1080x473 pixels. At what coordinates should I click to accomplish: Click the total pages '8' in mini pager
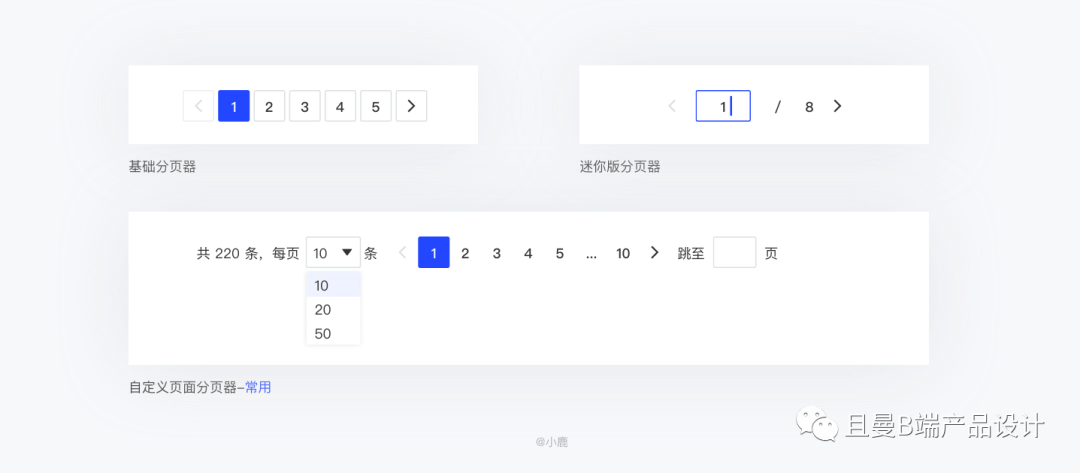click(809, 107)
